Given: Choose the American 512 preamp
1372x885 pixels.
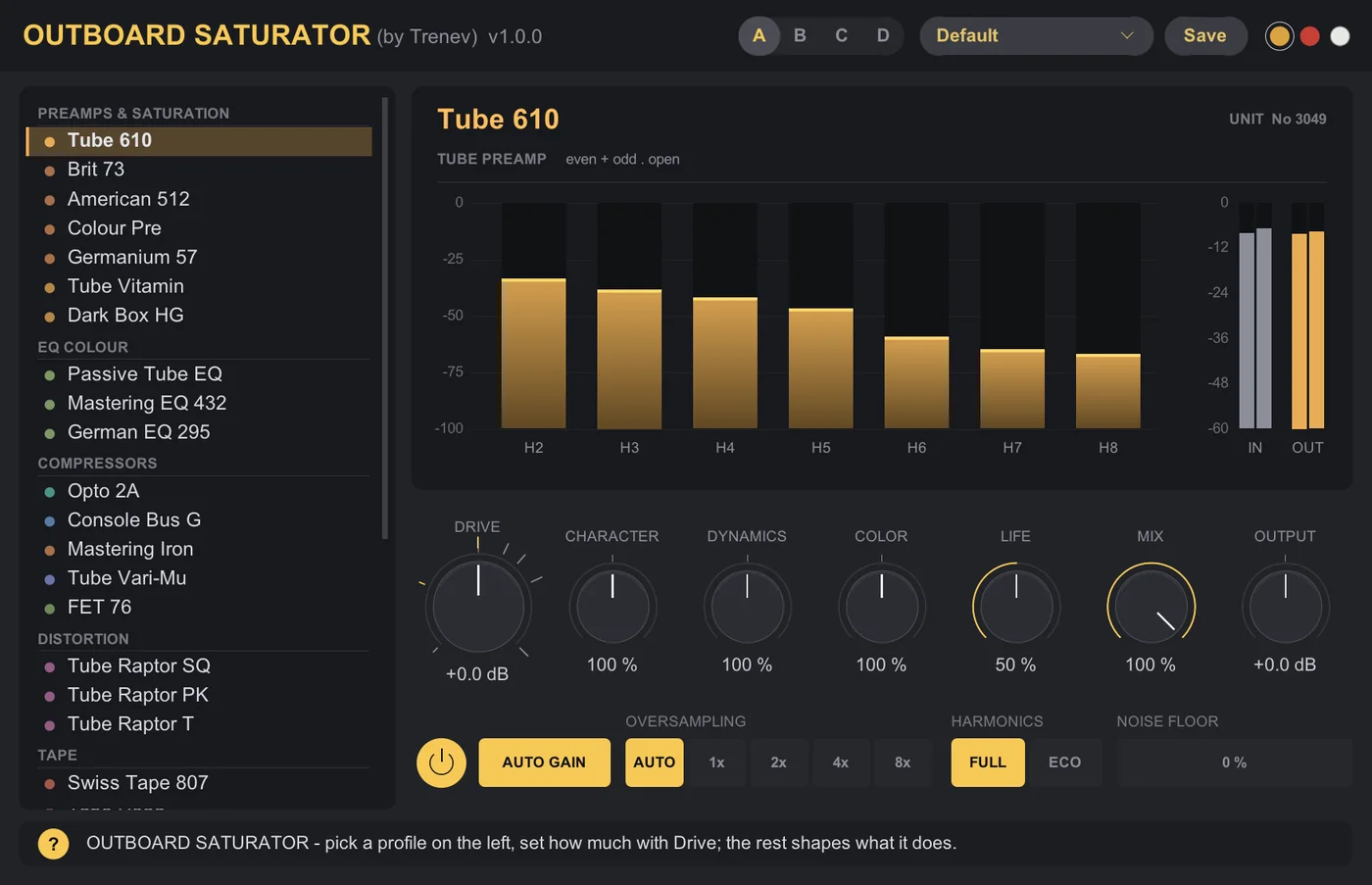Looking at the screenshot, I should 199,199.
